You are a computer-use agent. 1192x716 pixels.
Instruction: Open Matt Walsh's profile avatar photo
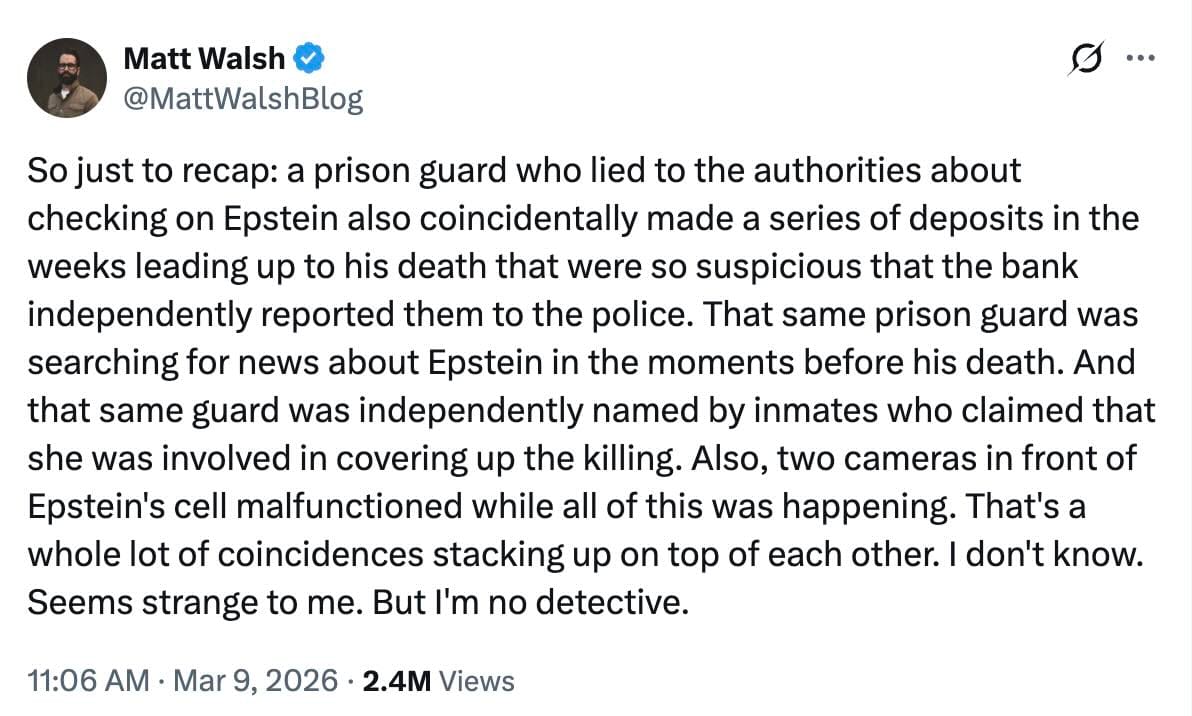click(67, 78)
